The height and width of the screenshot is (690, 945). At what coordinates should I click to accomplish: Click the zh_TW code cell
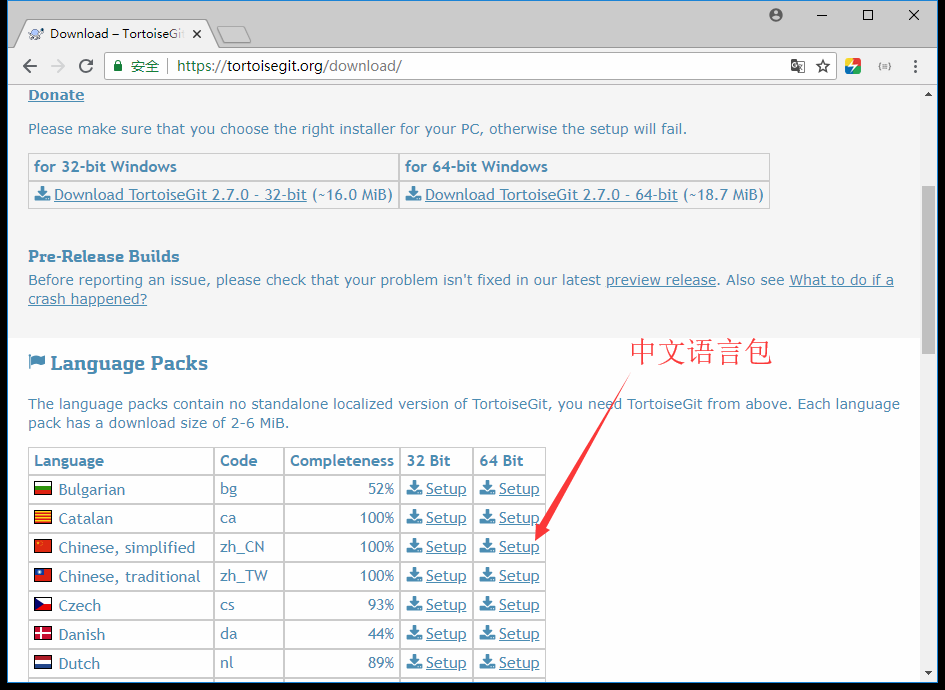pos(248,576)
